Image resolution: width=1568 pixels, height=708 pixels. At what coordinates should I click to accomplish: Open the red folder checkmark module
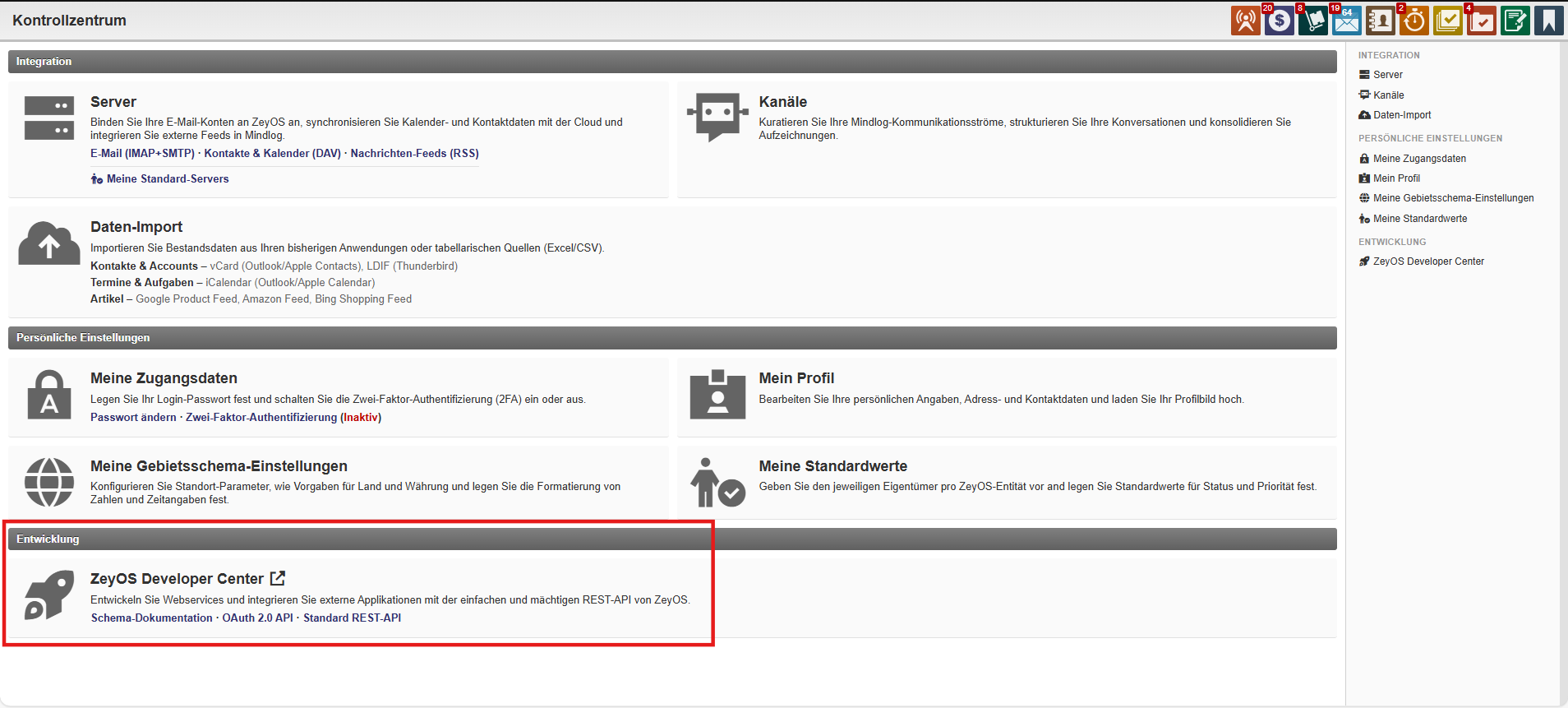click(1481, 21)
